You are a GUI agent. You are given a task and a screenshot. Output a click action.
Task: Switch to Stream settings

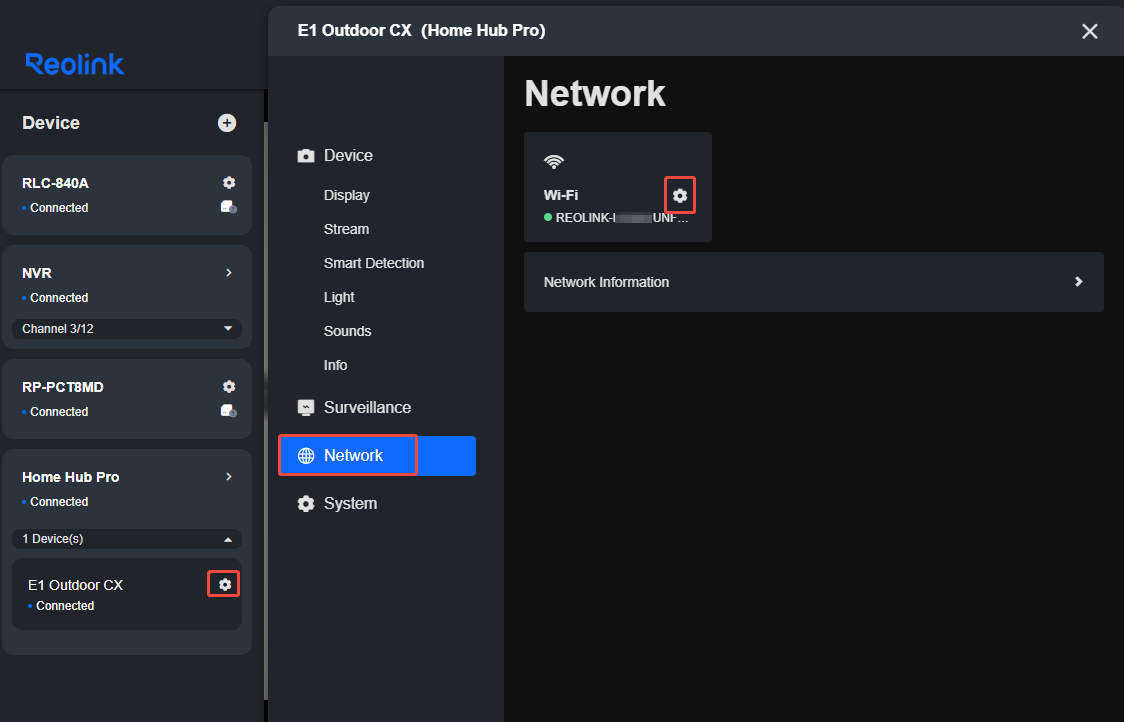(x=346, y=228)
